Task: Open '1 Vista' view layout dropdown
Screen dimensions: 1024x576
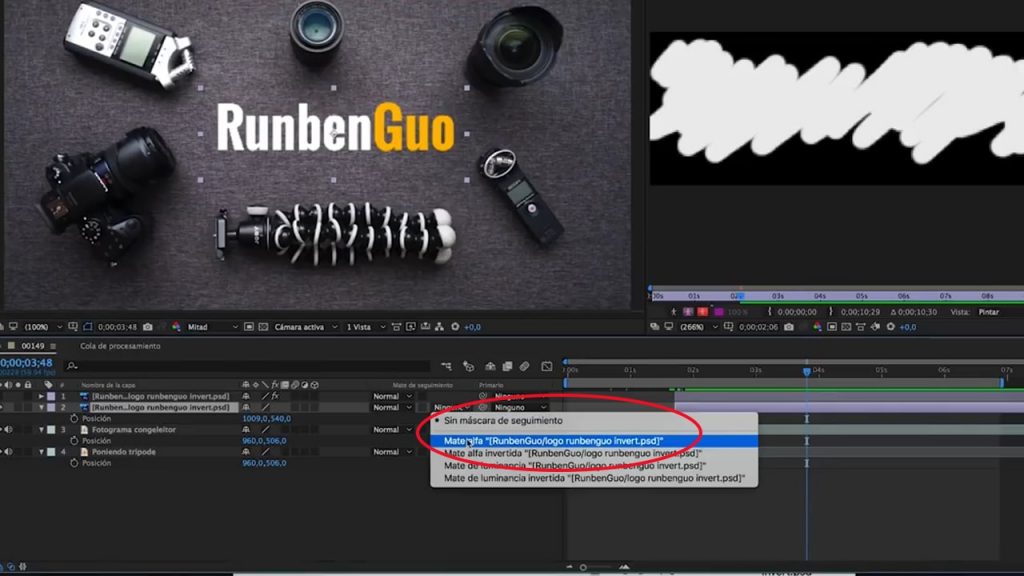Action: click(x=365, y=327)
